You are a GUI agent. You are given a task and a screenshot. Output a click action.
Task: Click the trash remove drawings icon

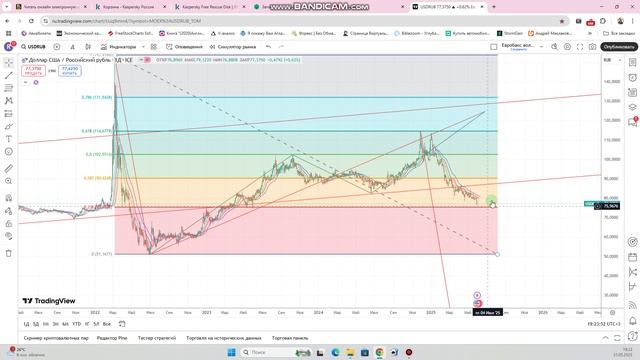tap(9, 253)
